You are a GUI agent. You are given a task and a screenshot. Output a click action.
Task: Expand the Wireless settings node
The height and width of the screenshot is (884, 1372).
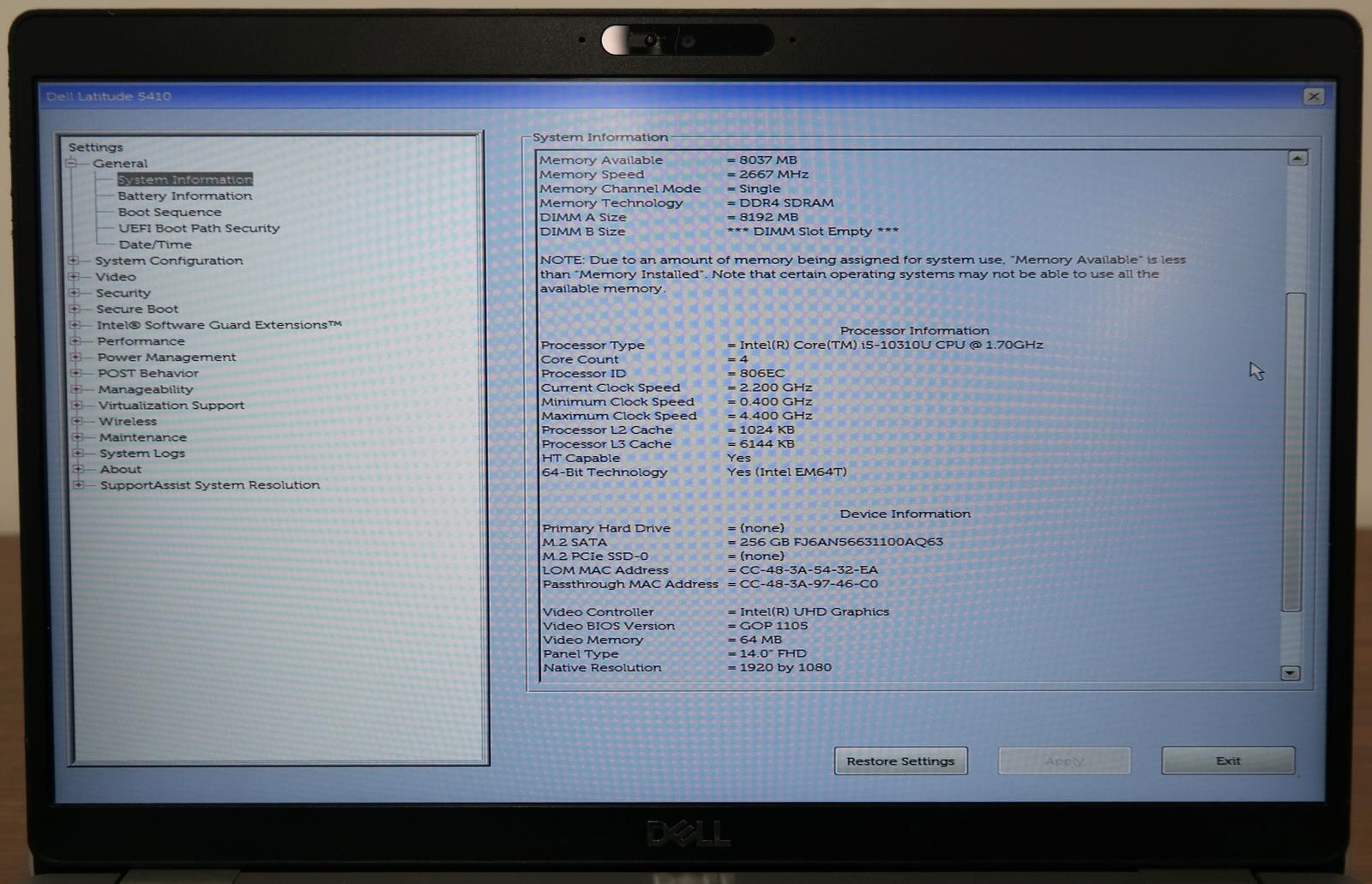pyautogui.click(x=77, y=421)
